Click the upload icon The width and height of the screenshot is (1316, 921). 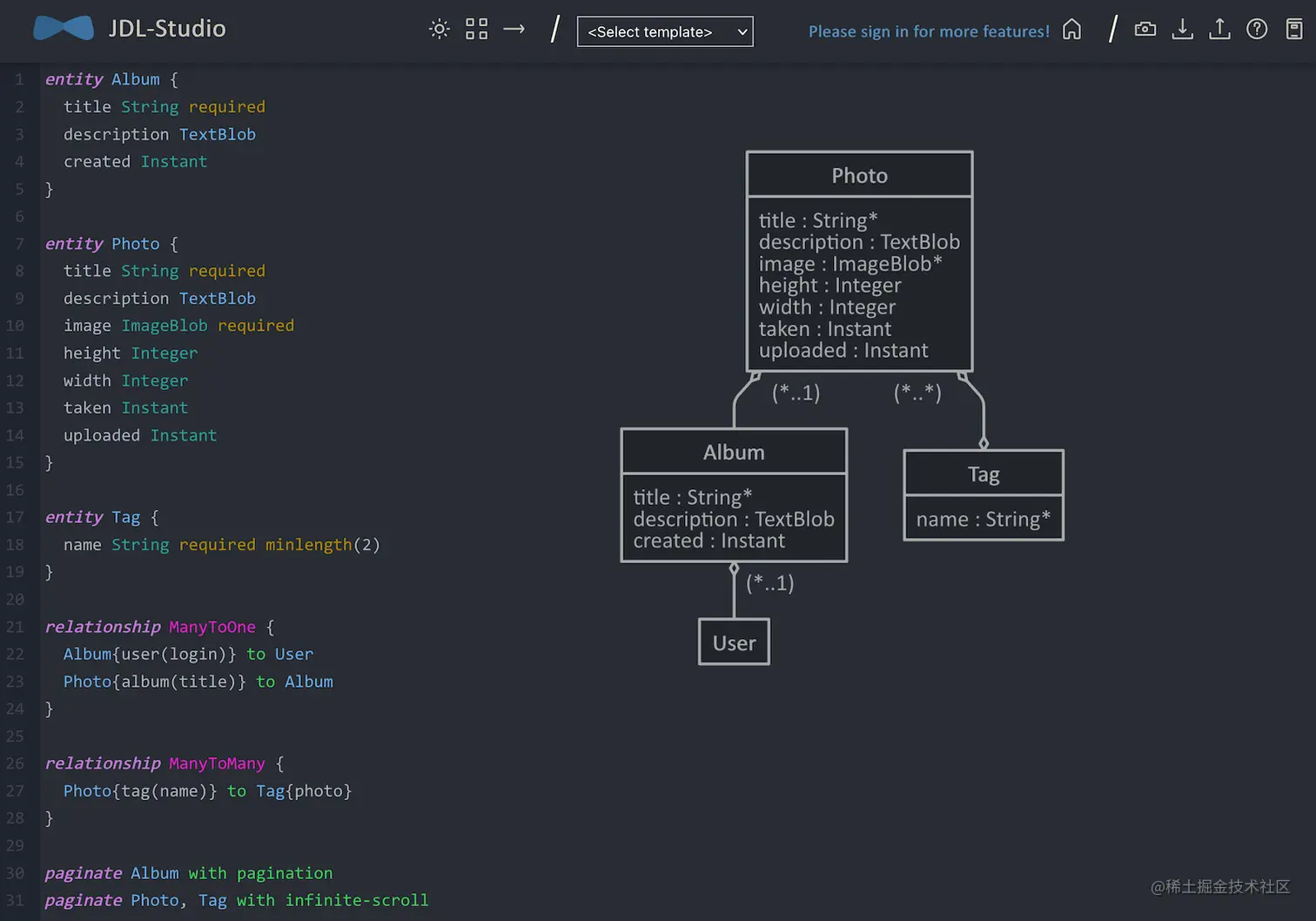point(1220,30)
